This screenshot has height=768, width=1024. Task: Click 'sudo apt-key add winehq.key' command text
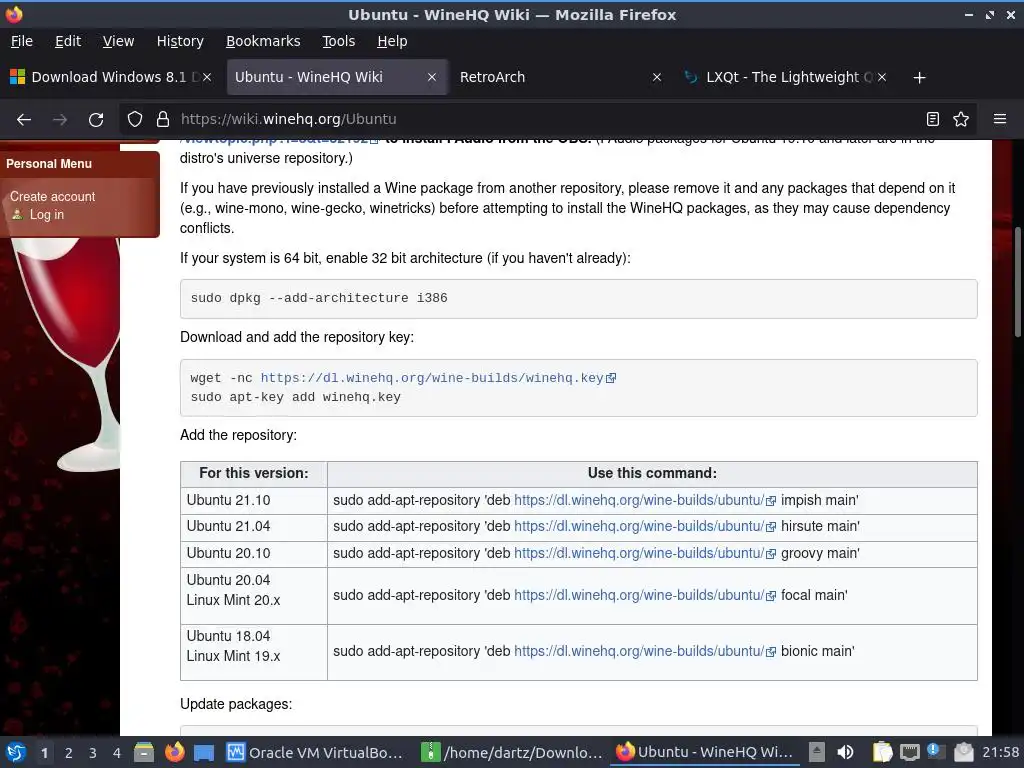(x=295, y=397)
